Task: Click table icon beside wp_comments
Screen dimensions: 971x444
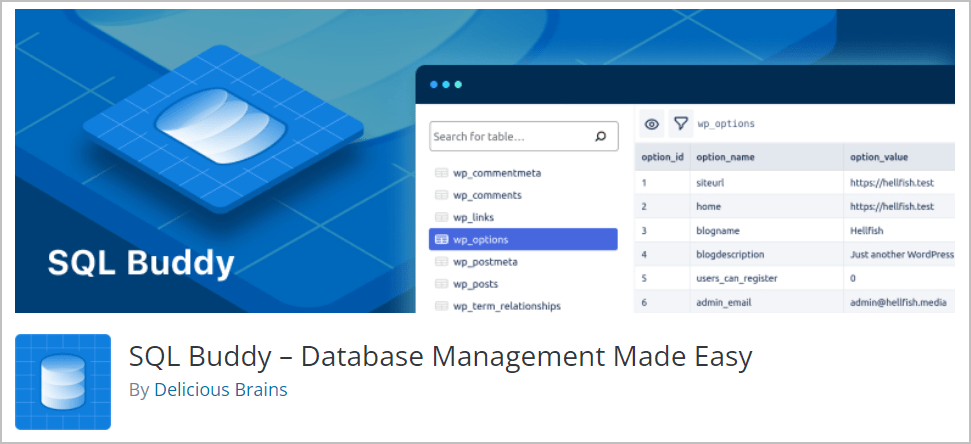Action: 441,195
